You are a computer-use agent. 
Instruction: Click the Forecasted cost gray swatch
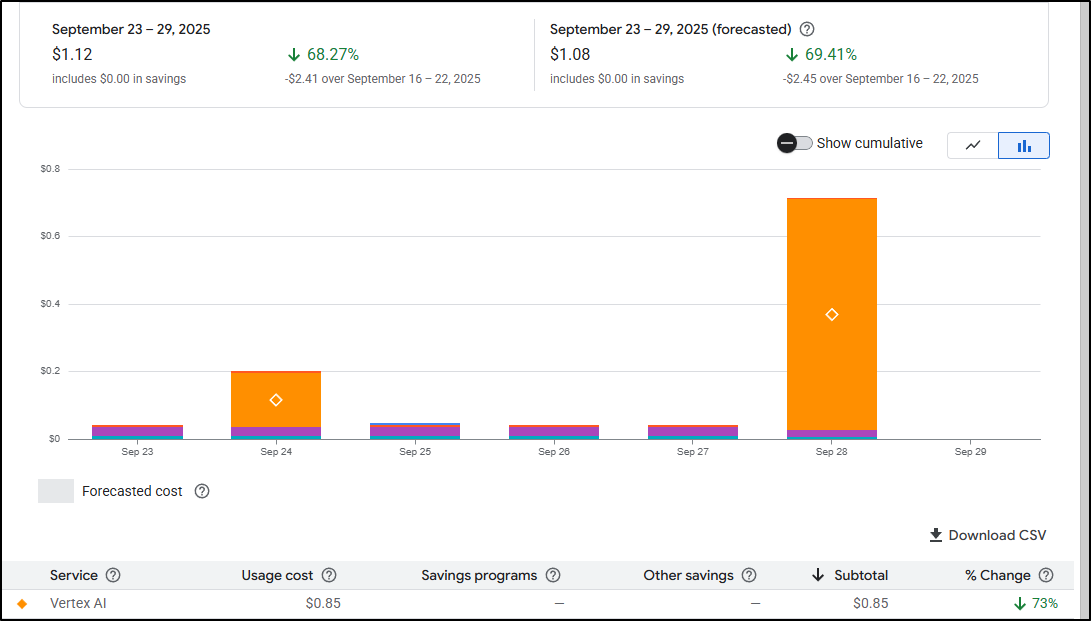tap(56, 491)
